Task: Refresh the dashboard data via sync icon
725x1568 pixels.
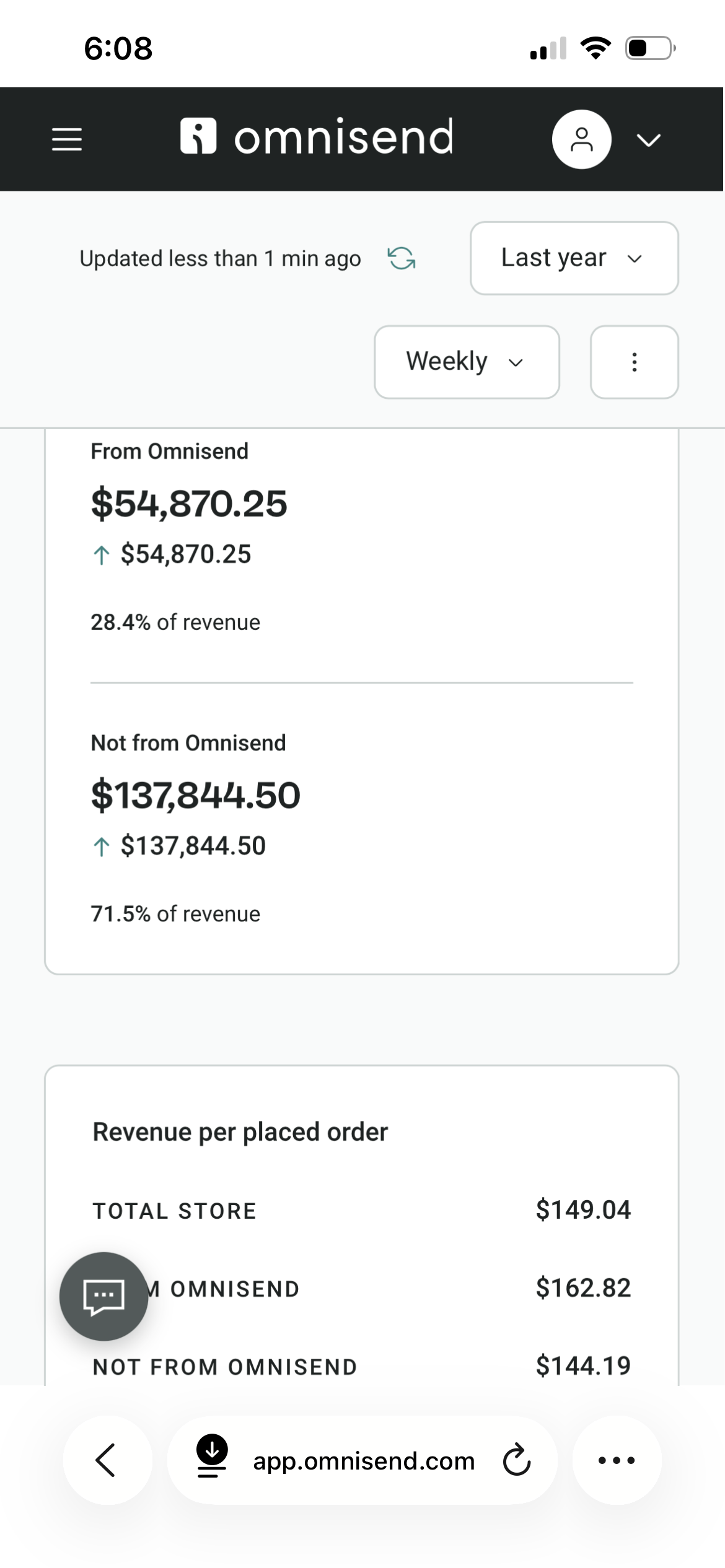Action: click(x=402, y=258)
